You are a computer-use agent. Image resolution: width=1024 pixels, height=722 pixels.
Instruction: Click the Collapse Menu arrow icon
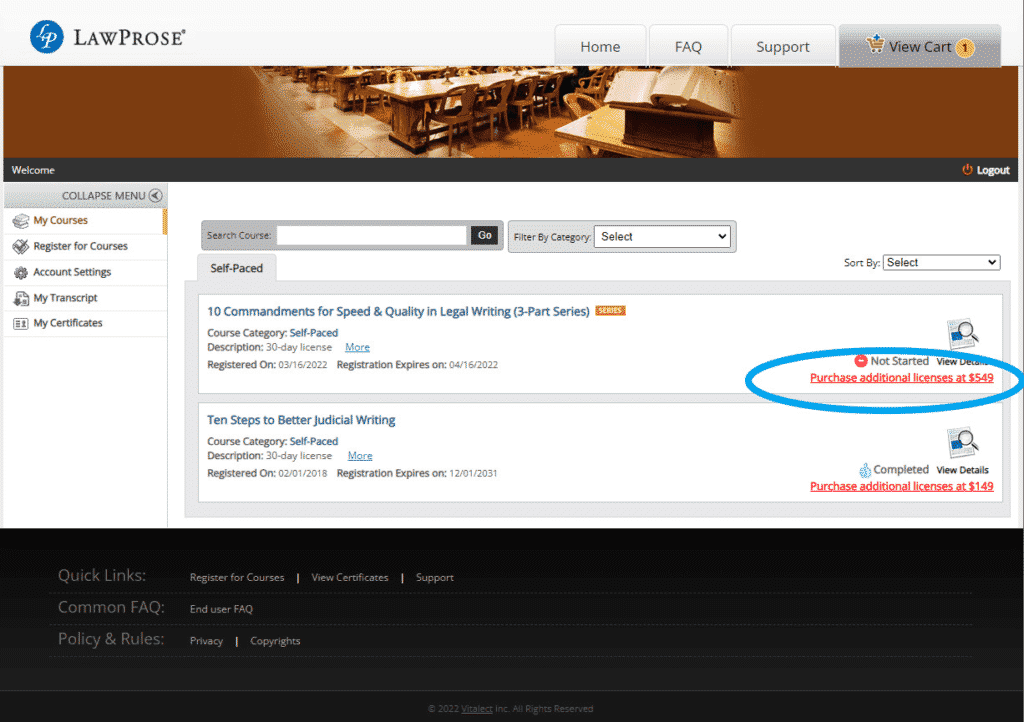click(x=155, y=195)
